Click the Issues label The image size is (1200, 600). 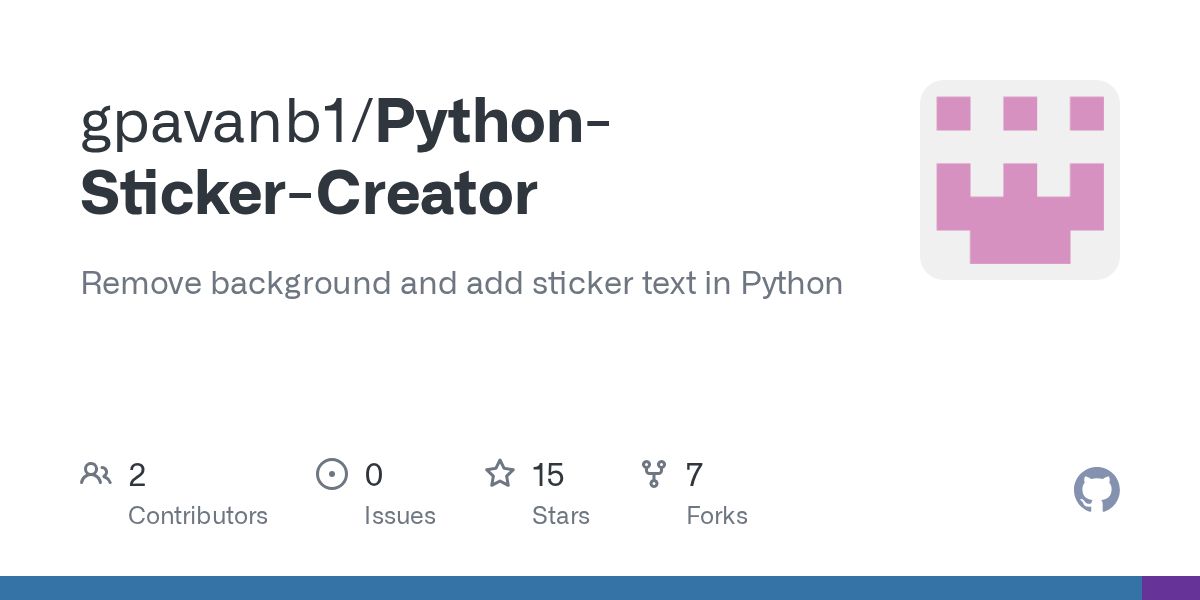point(400,516)
